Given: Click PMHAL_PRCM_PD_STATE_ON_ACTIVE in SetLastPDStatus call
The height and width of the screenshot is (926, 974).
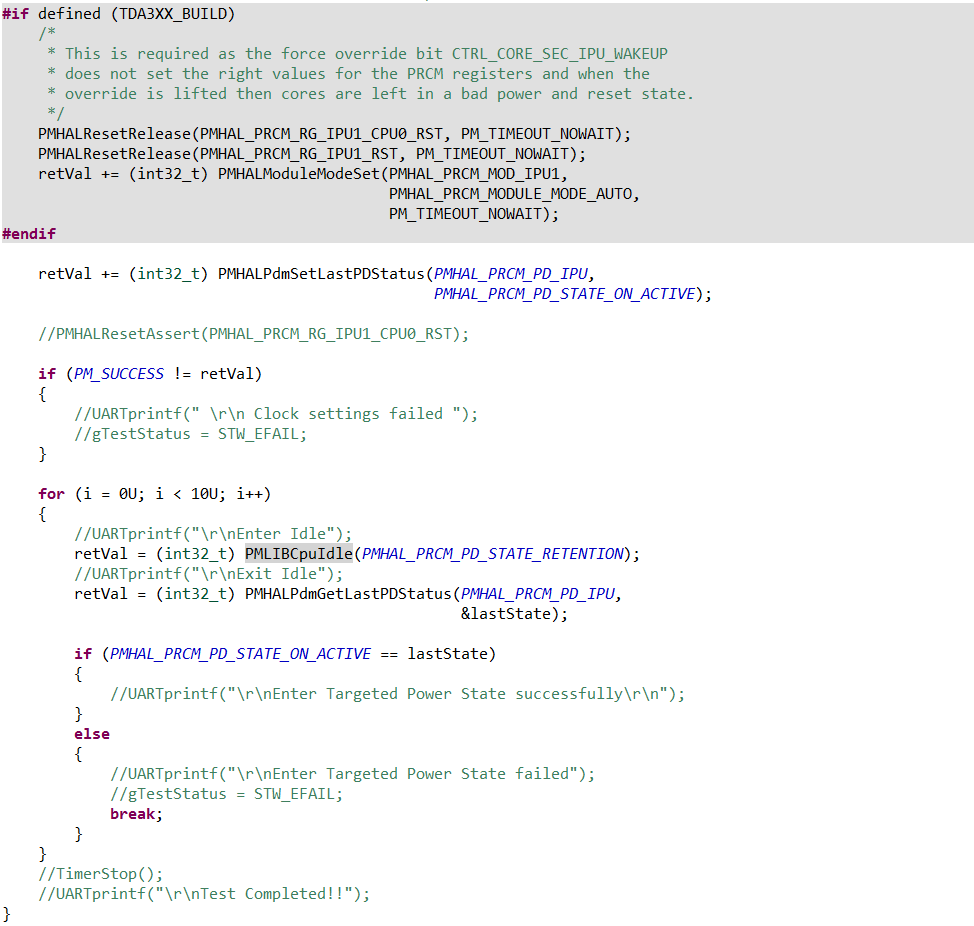Looking at the screenshot, I should pos(564,294).
